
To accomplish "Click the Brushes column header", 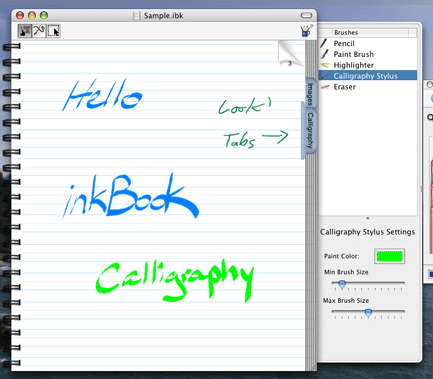I will point(370,32).
